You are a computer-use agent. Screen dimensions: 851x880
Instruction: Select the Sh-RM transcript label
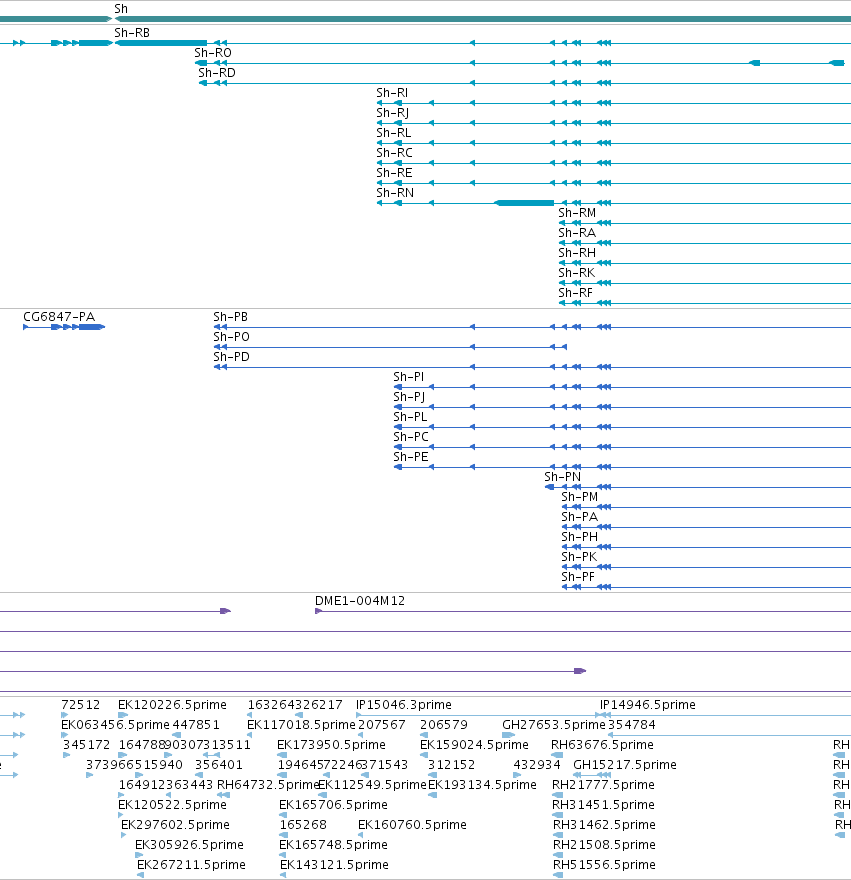point(577,213)
